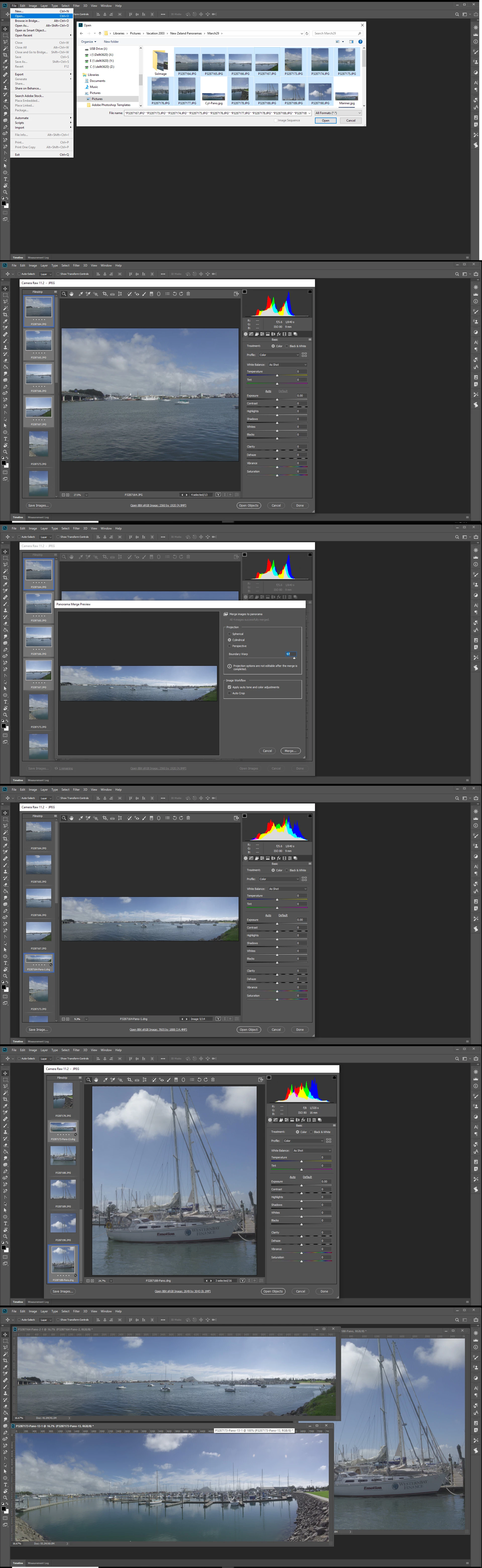The width and height of the screenshot is (482, 1568).
Task: Choose Spherical projection in Panorama Merge Preview
Action: [229, 634]
